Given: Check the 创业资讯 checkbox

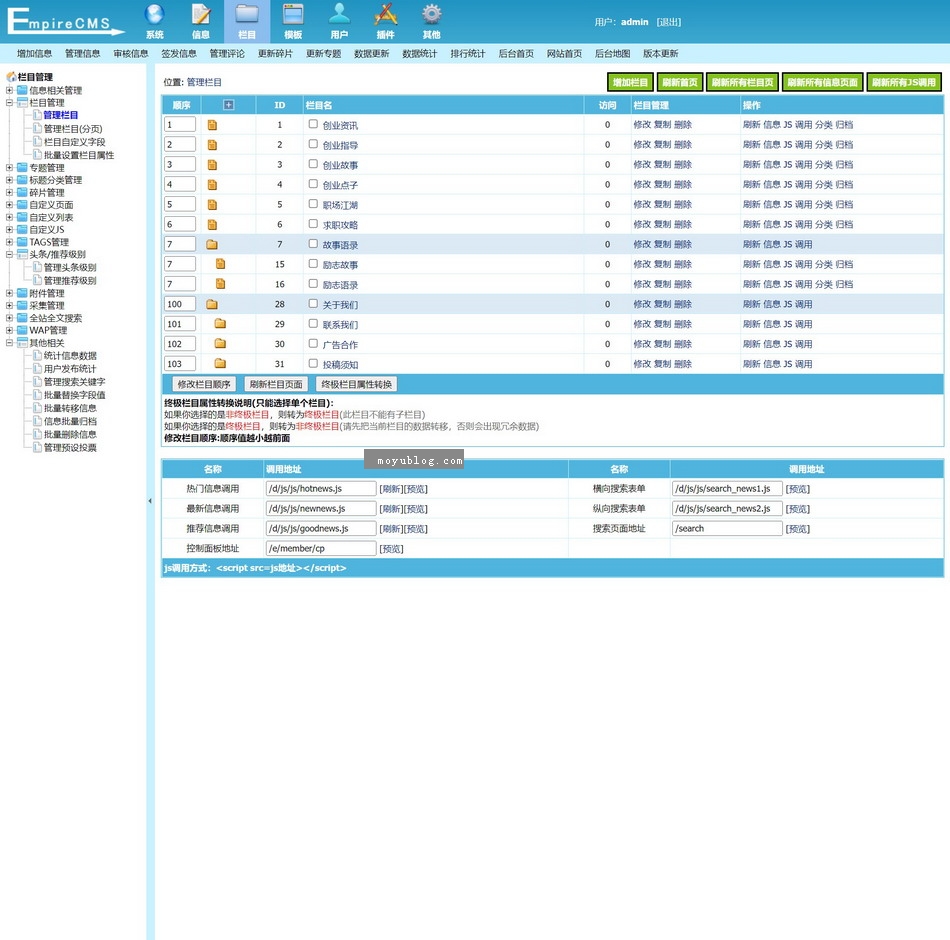Looking at the screenshot, I should [313, 124].
